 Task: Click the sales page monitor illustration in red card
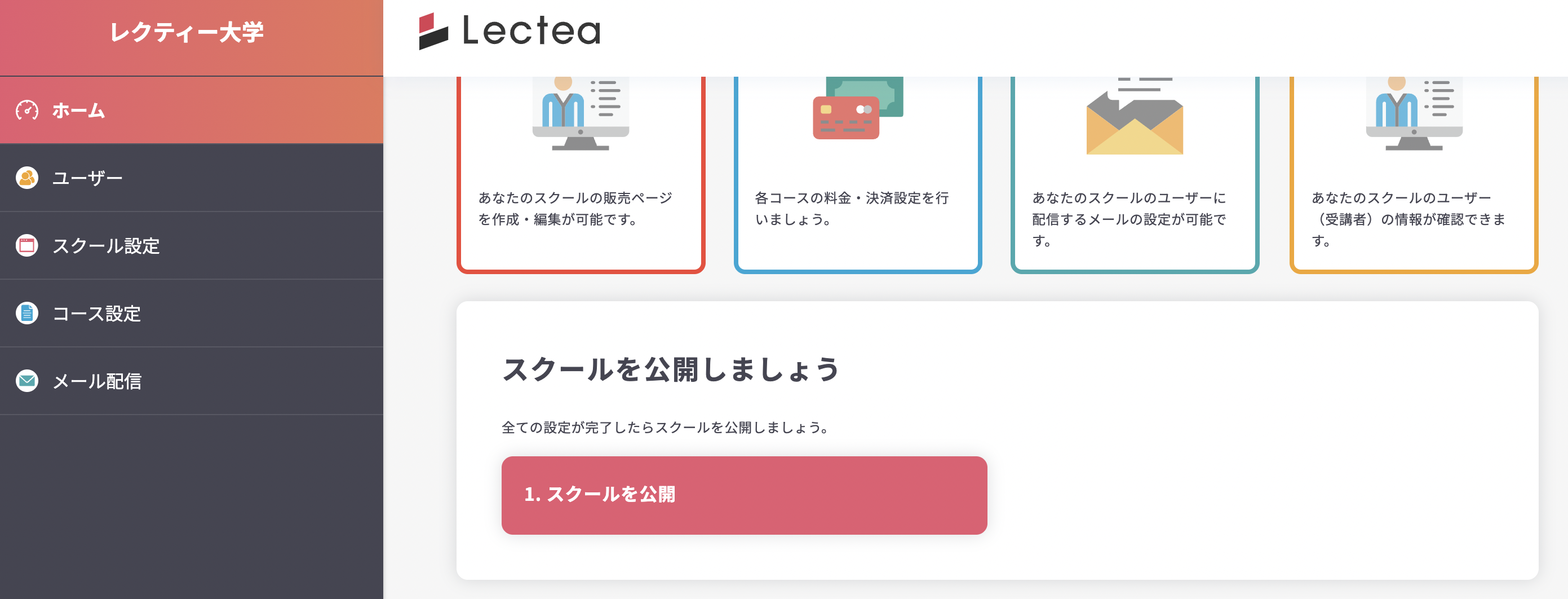coord(580,113)
